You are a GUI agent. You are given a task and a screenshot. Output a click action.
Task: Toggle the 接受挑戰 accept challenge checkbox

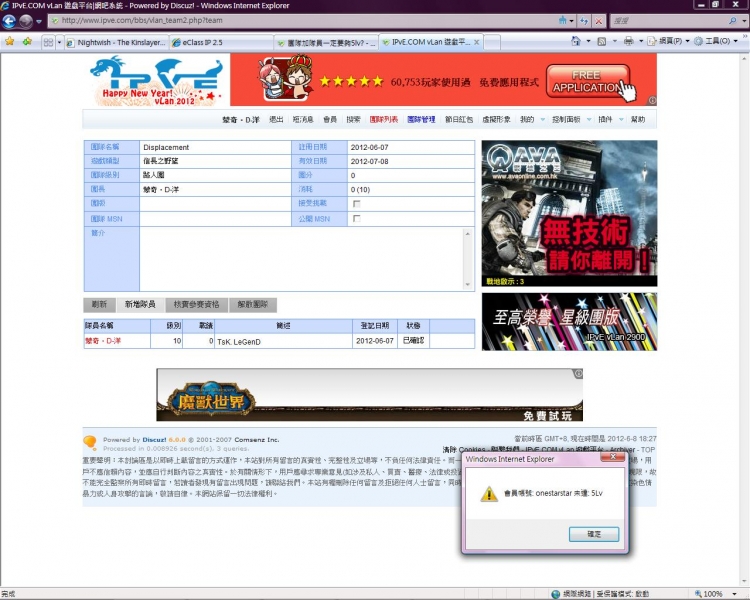pyautogui.click(x=356, y=204)
